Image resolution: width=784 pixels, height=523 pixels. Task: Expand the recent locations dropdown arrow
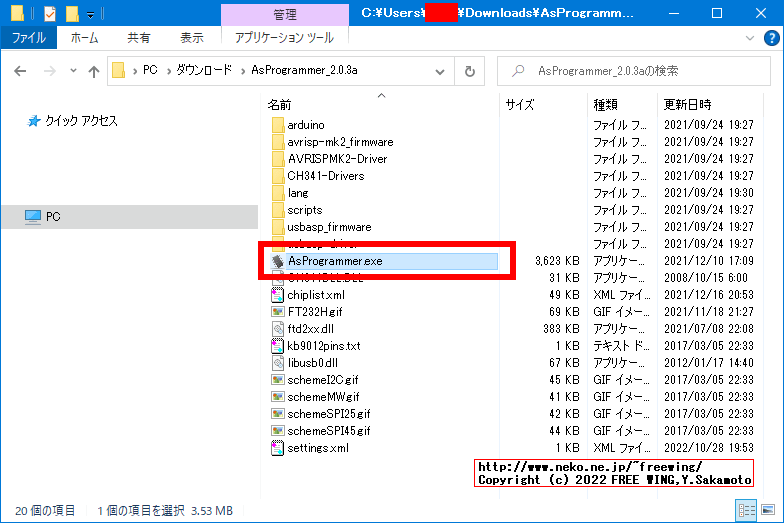pos(73,71)
